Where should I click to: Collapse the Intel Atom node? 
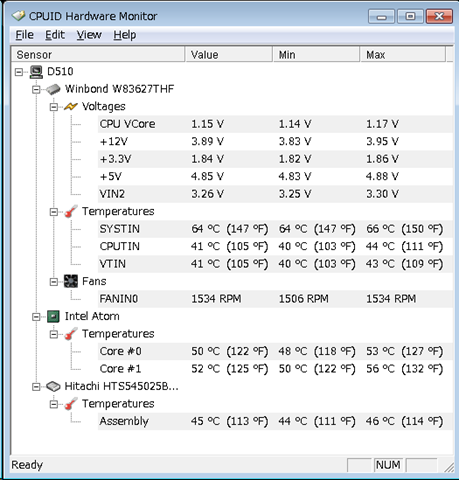click(36, 317)
